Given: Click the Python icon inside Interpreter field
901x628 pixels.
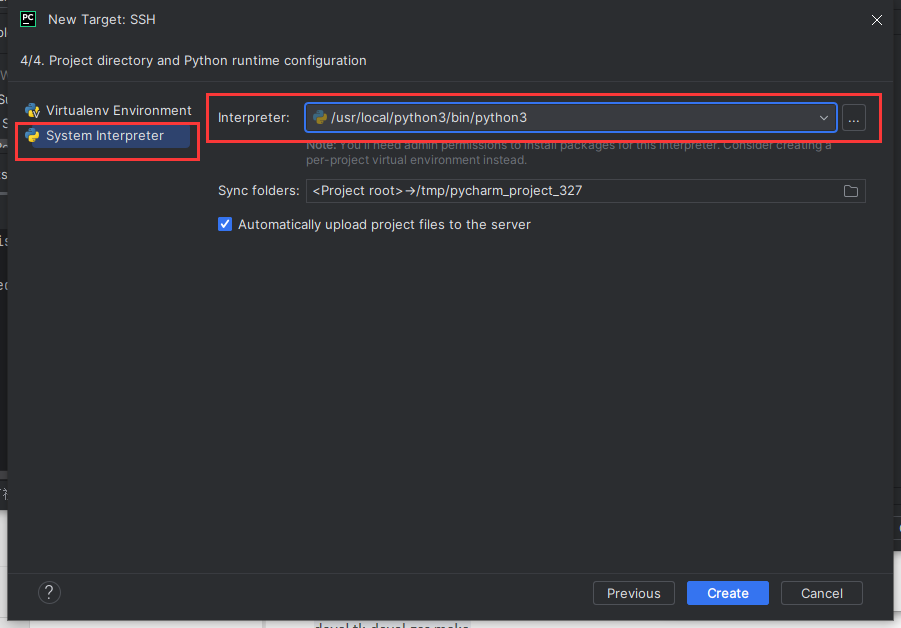Looking at the screenshot, I should 320,118.
